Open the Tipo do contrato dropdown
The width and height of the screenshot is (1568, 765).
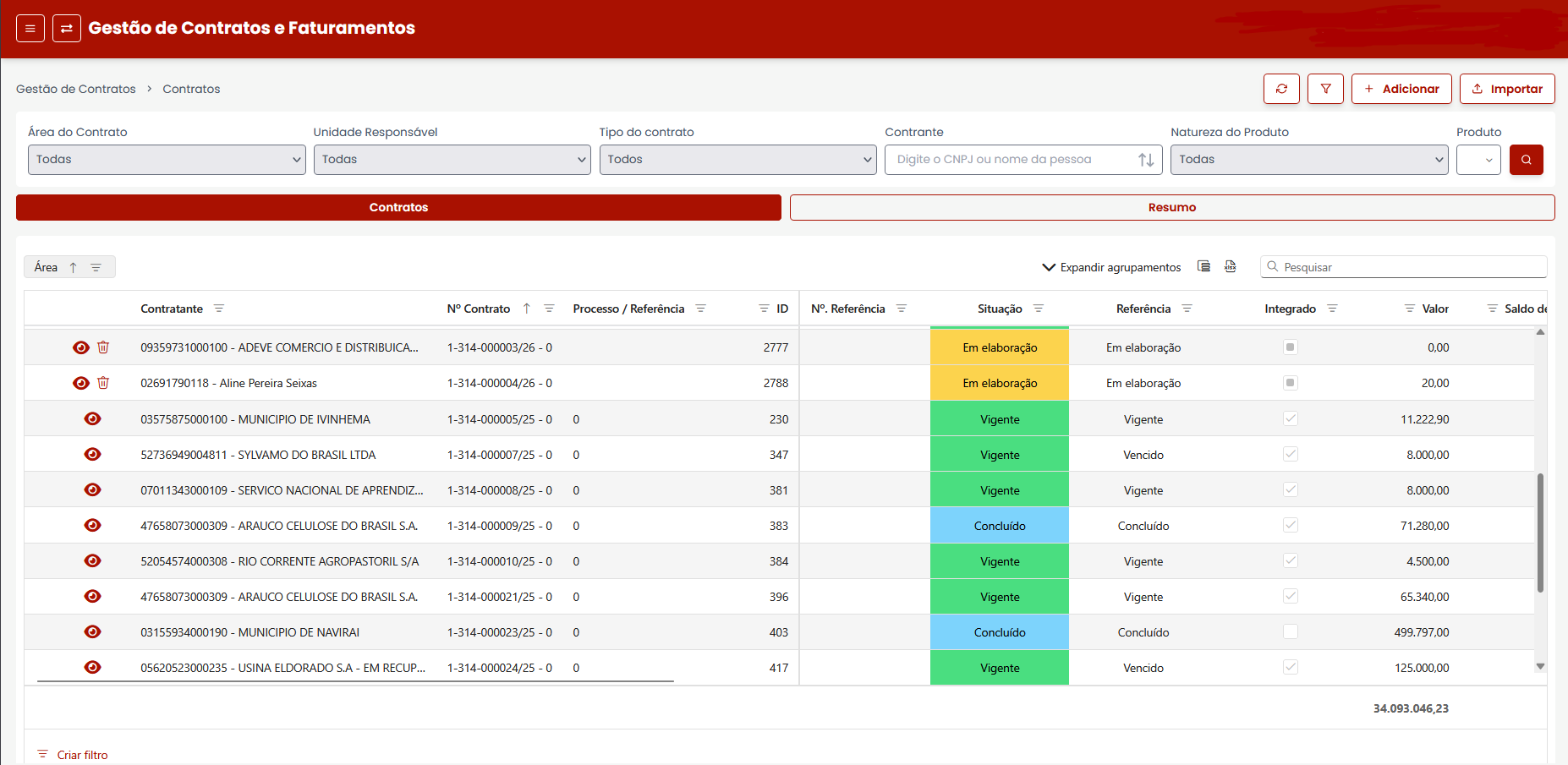[x=737, y=160]
